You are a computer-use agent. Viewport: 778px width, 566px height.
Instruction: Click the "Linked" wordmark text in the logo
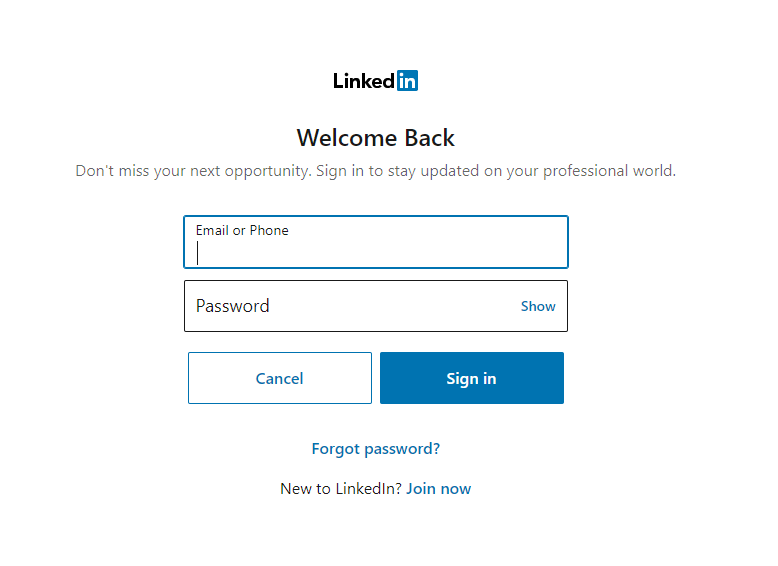(364, 81)
